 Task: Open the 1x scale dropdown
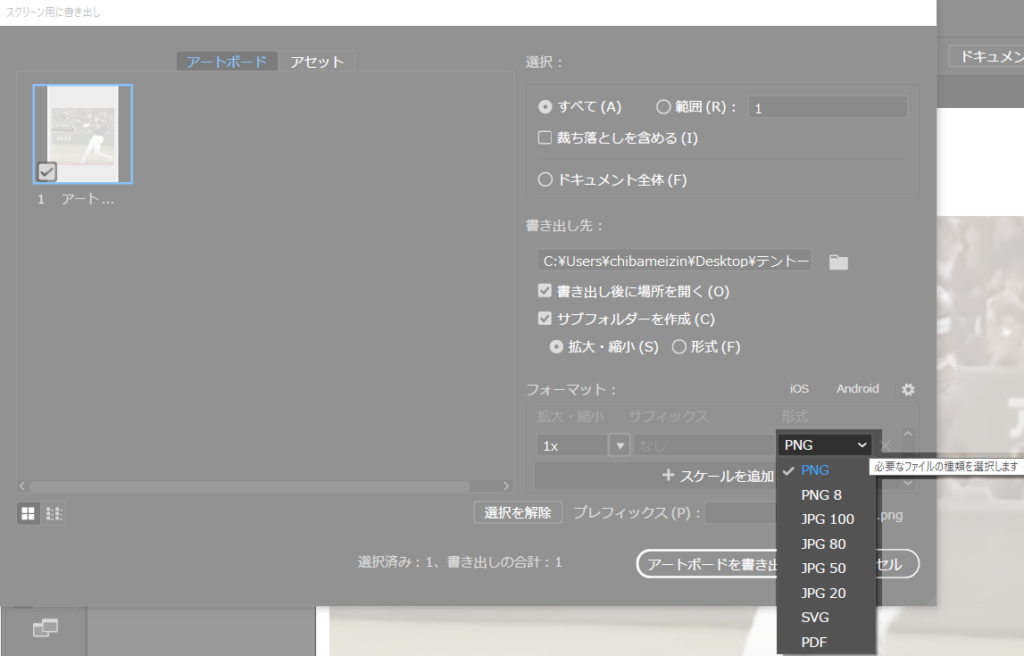tap(621, 444)
